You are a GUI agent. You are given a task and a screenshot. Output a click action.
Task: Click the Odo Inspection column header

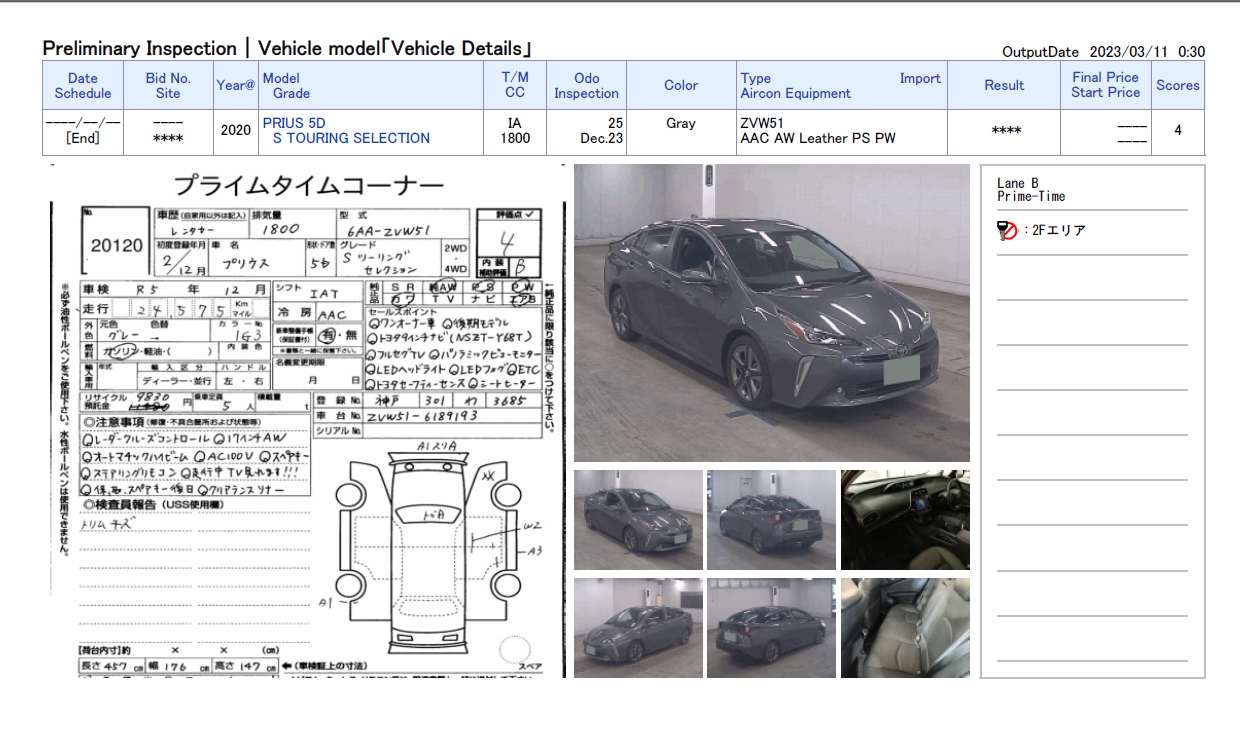coord(586,85)
